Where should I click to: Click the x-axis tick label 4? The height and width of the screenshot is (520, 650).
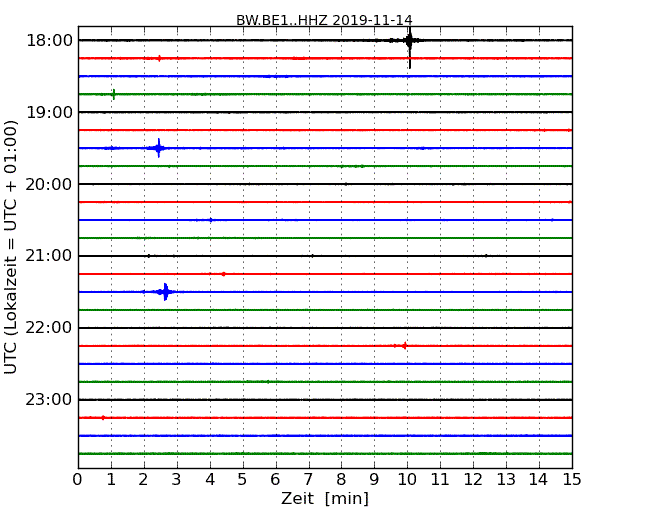click(210, 480)
